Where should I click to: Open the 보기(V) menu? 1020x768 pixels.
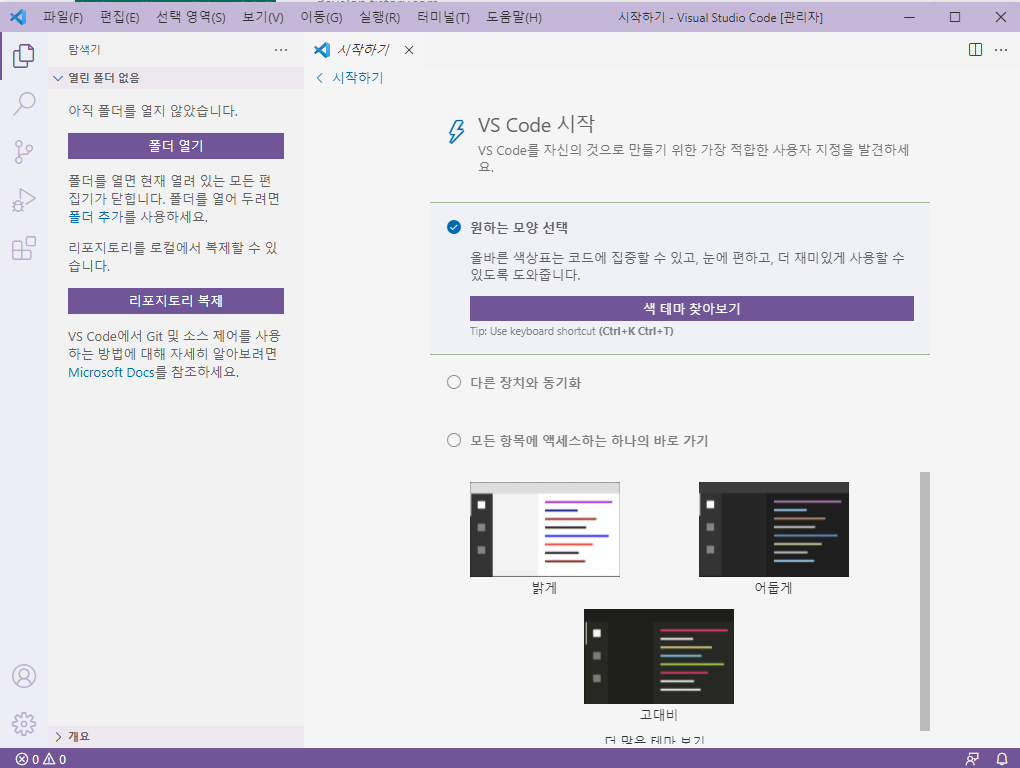(263, 17)
